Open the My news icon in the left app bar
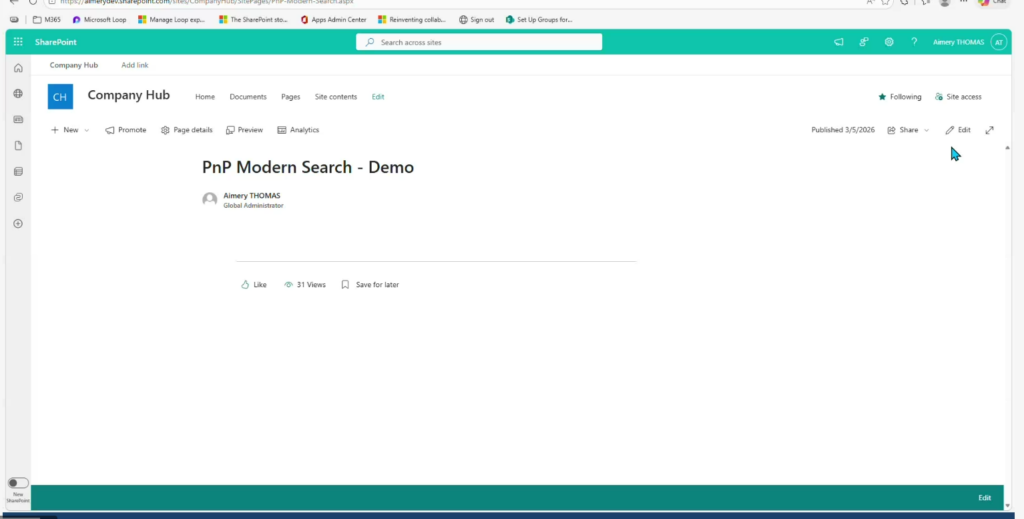The height and width of the screenshot is (519, 1024). pos(18,119)
